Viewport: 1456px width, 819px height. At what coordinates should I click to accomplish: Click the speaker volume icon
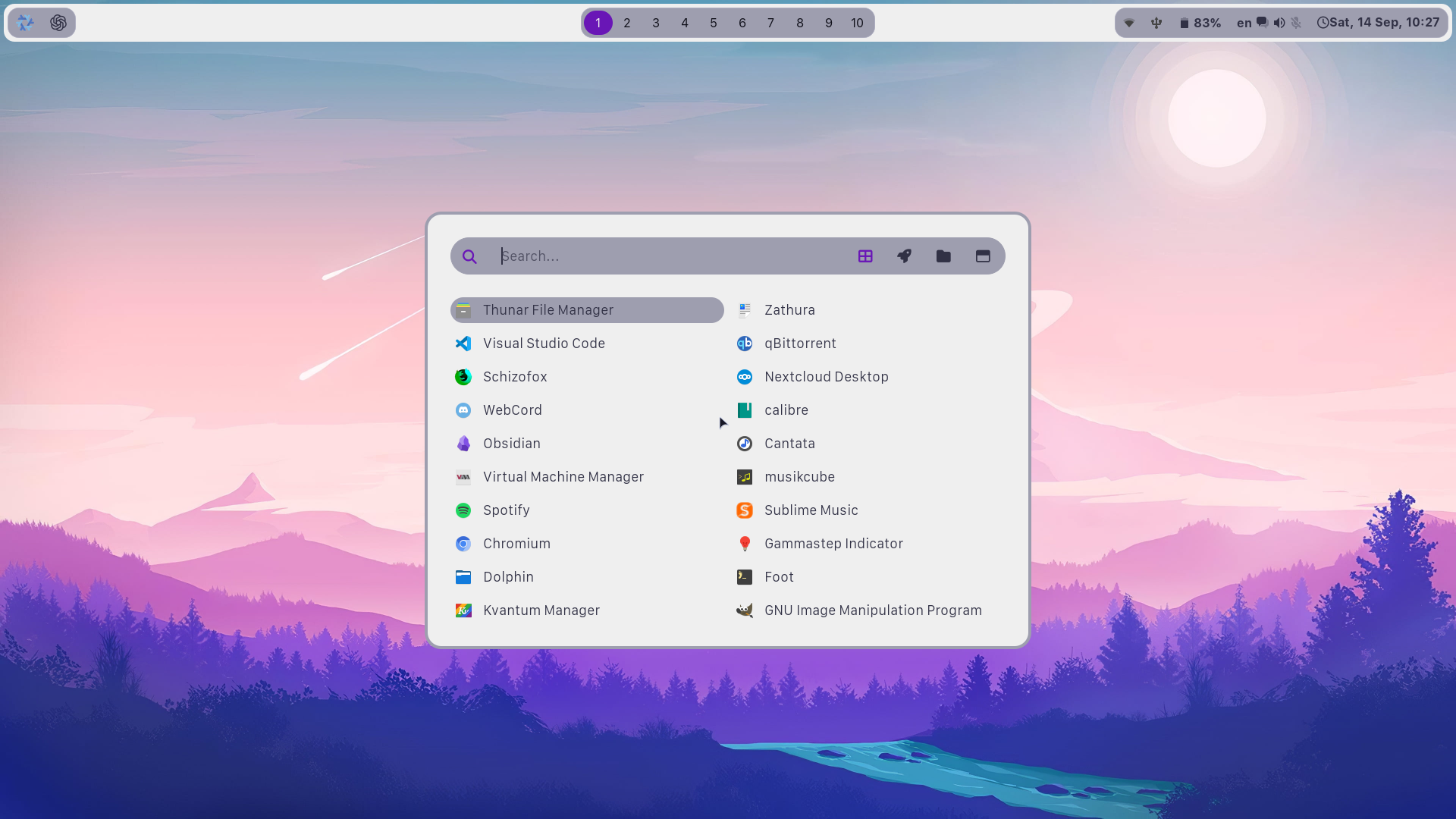point(1279,23)
